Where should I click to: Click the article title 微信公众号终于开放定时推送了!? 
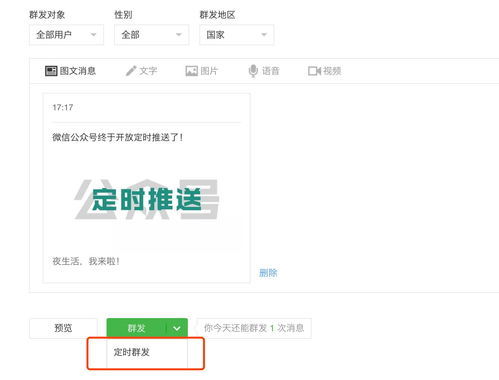point(118,137)
